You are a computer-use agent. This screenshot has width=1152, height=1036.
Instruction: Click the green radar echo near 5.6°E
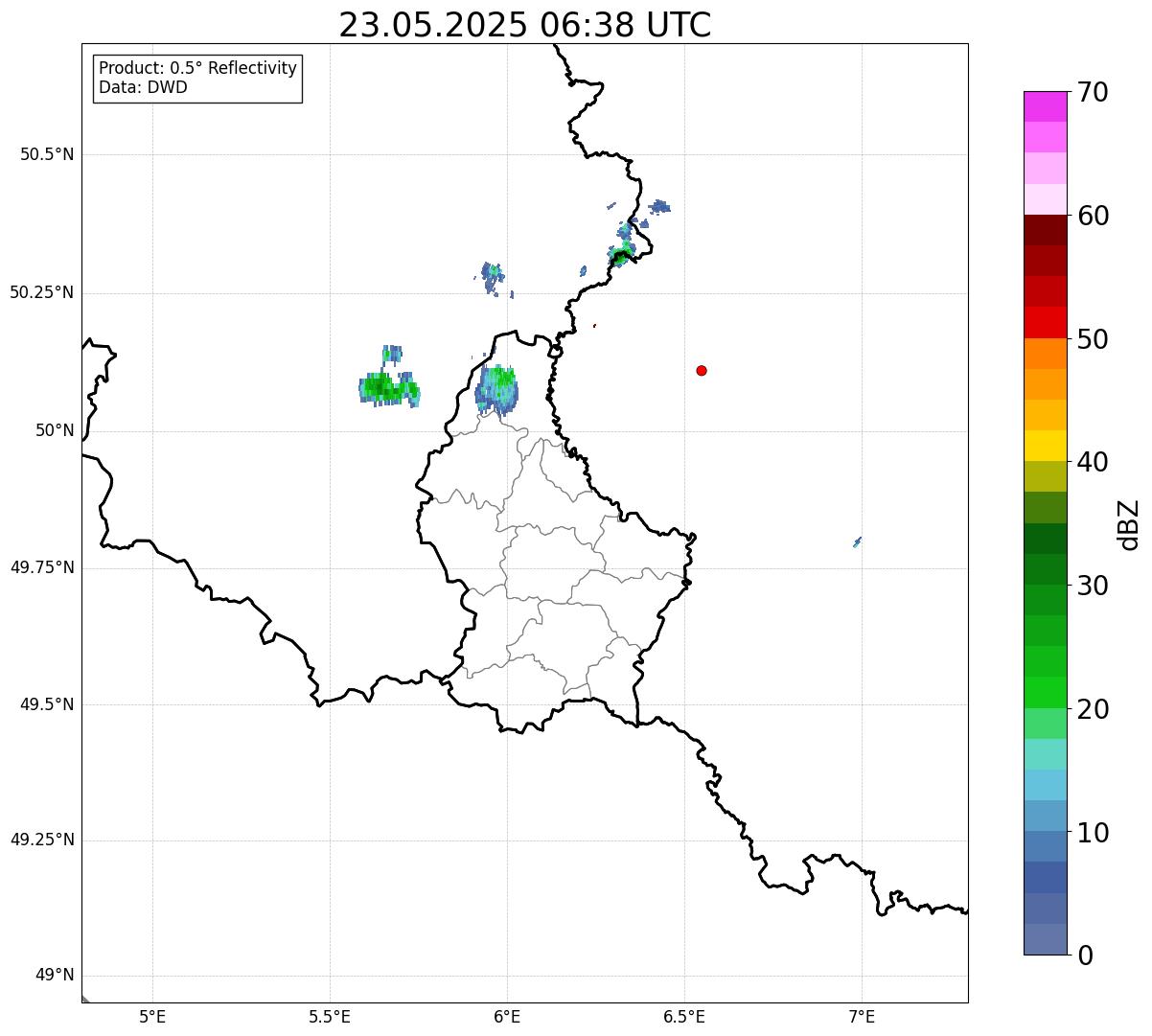(x=389, y=388)
